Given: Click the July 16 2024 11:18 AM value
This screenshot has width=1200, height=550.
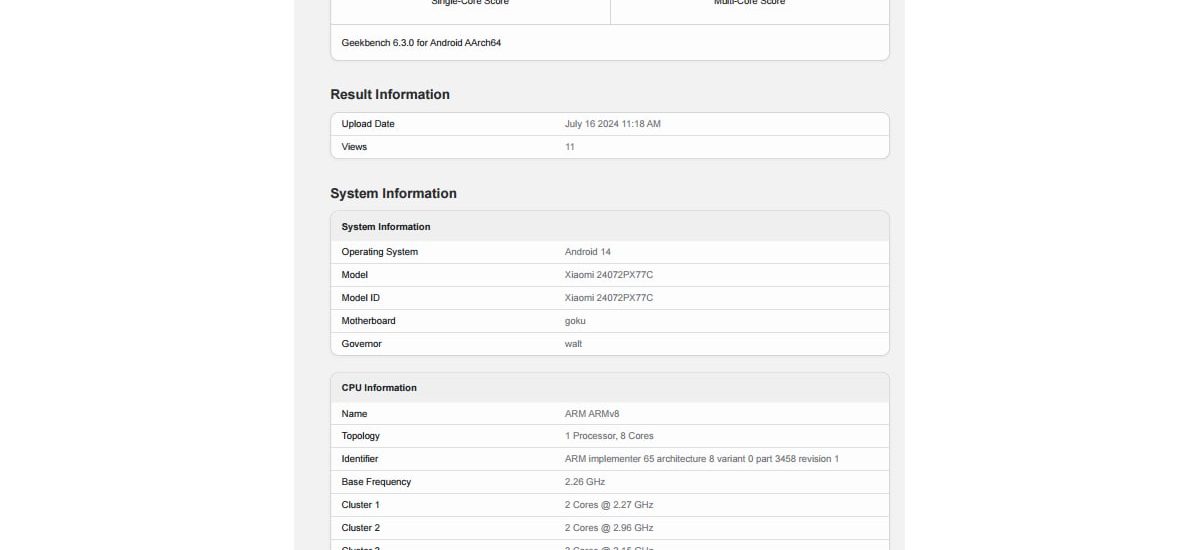Looking at the screenshot, I should click(612, 124).
